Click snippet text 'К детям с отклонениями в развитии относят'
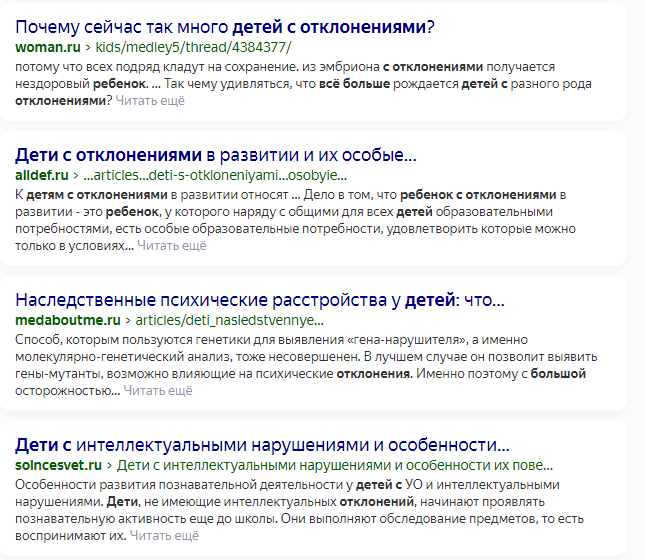This screenshot has width=646, height=560. point(152,195)
